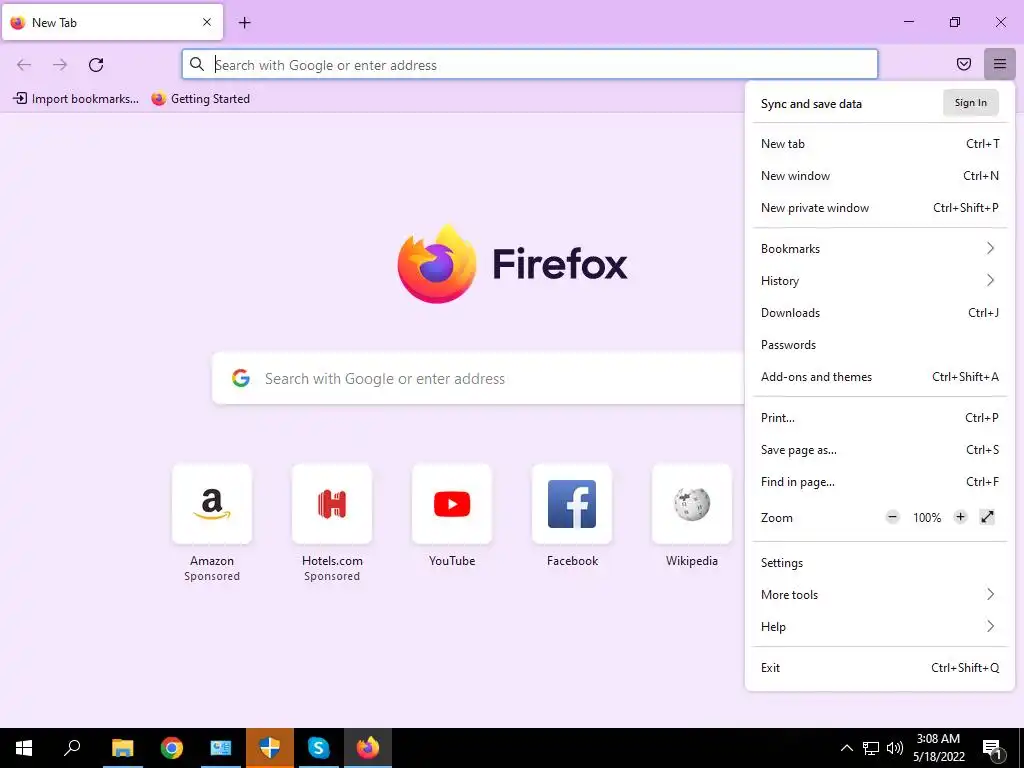Open volume control in system tray

[895, 748]
